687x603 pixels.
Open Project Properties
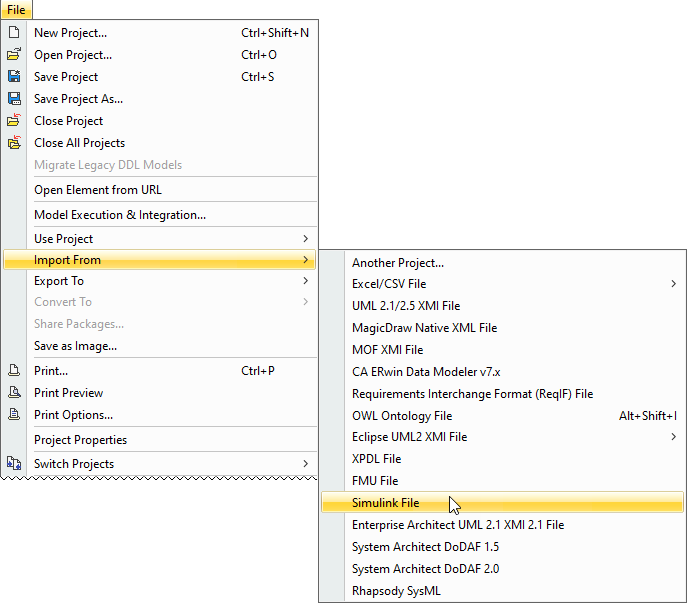[x=81, y=440]
